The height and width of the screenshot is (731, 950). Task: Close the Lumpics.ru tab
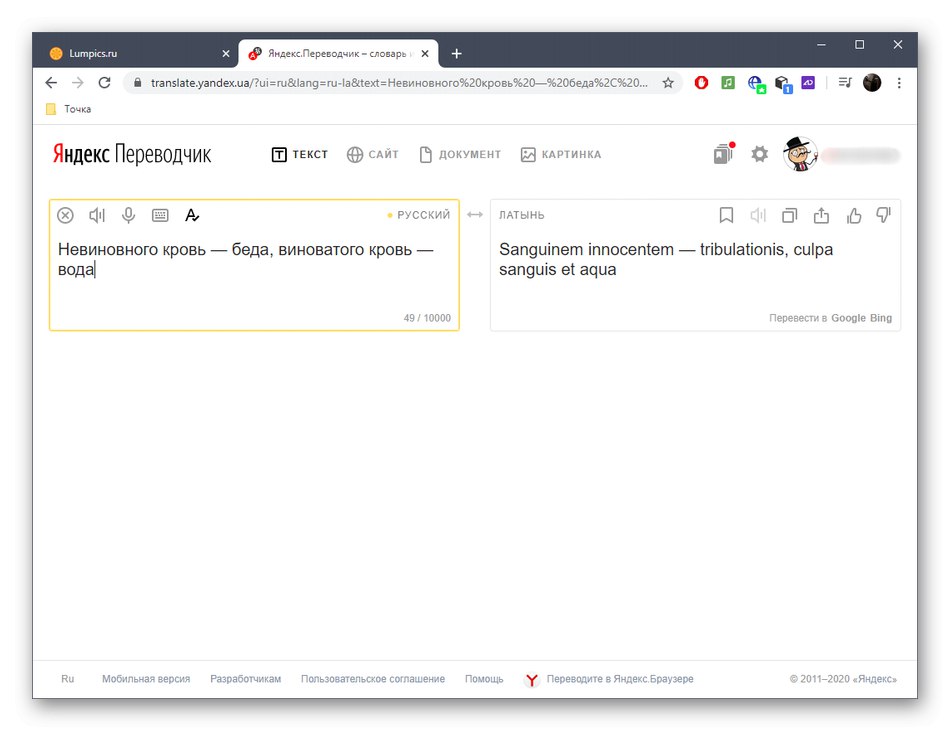pos(225,54)
